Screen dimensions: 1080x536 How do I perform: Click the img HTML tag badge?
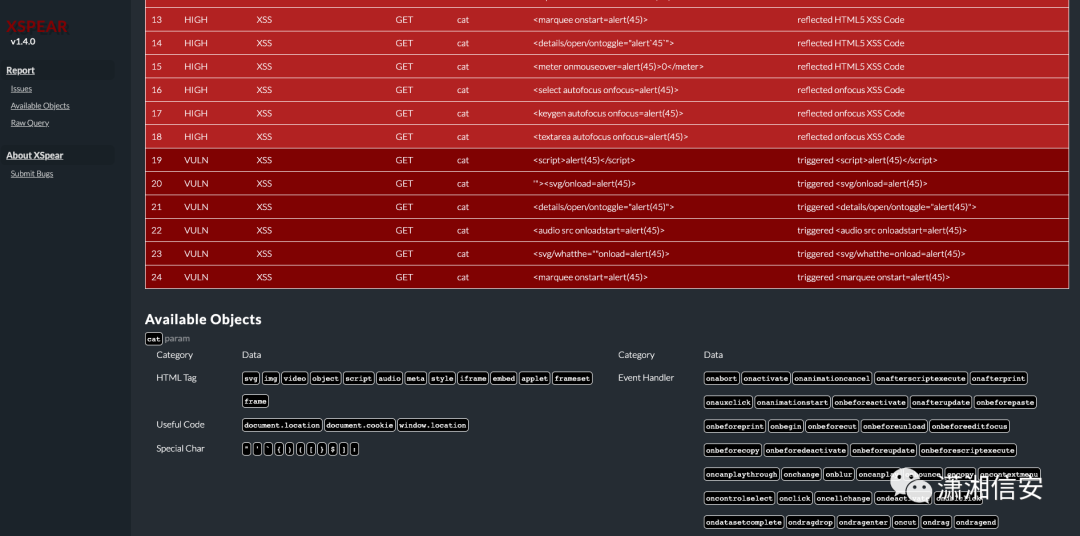coord(271,378)
